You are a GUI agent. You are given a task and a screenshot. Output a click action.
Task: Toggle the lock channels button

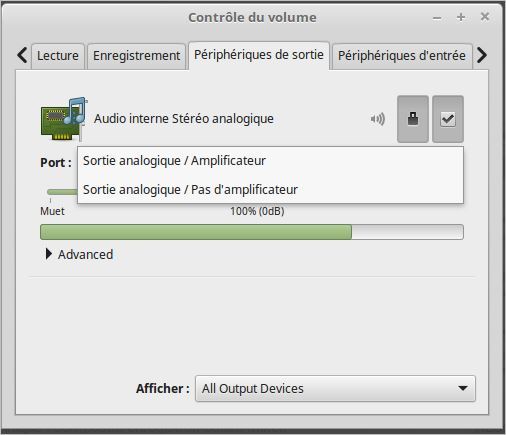(x=413, y=119)
